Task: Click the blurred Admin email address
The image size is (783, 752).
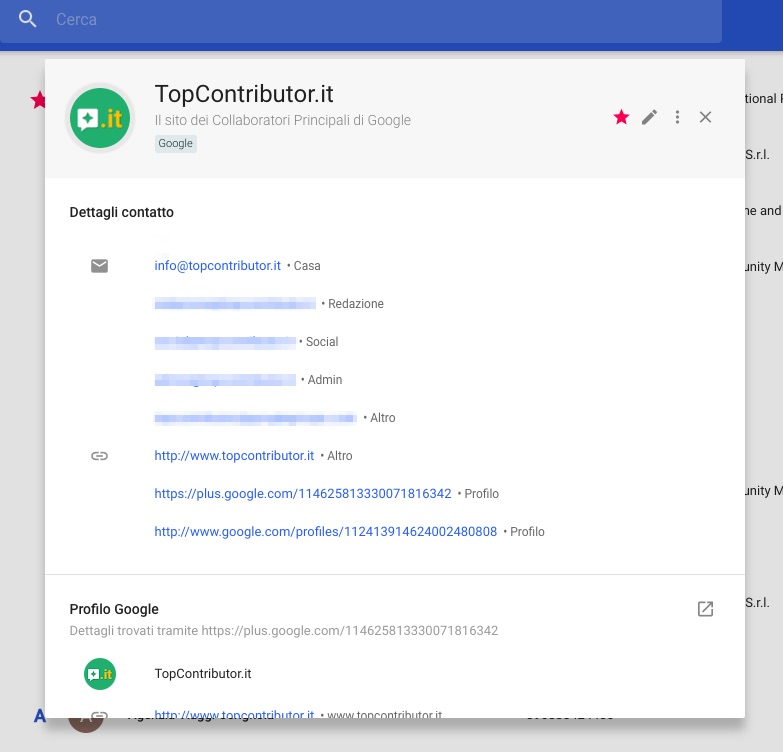Action: (x=225, y=379)
